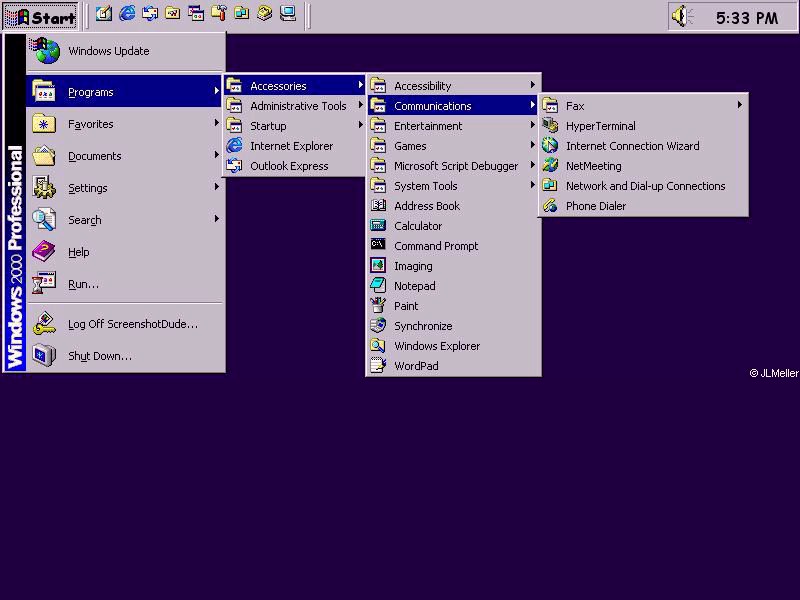Open the Entertainment submenu

pyautogui.click(x=453, y=126)
